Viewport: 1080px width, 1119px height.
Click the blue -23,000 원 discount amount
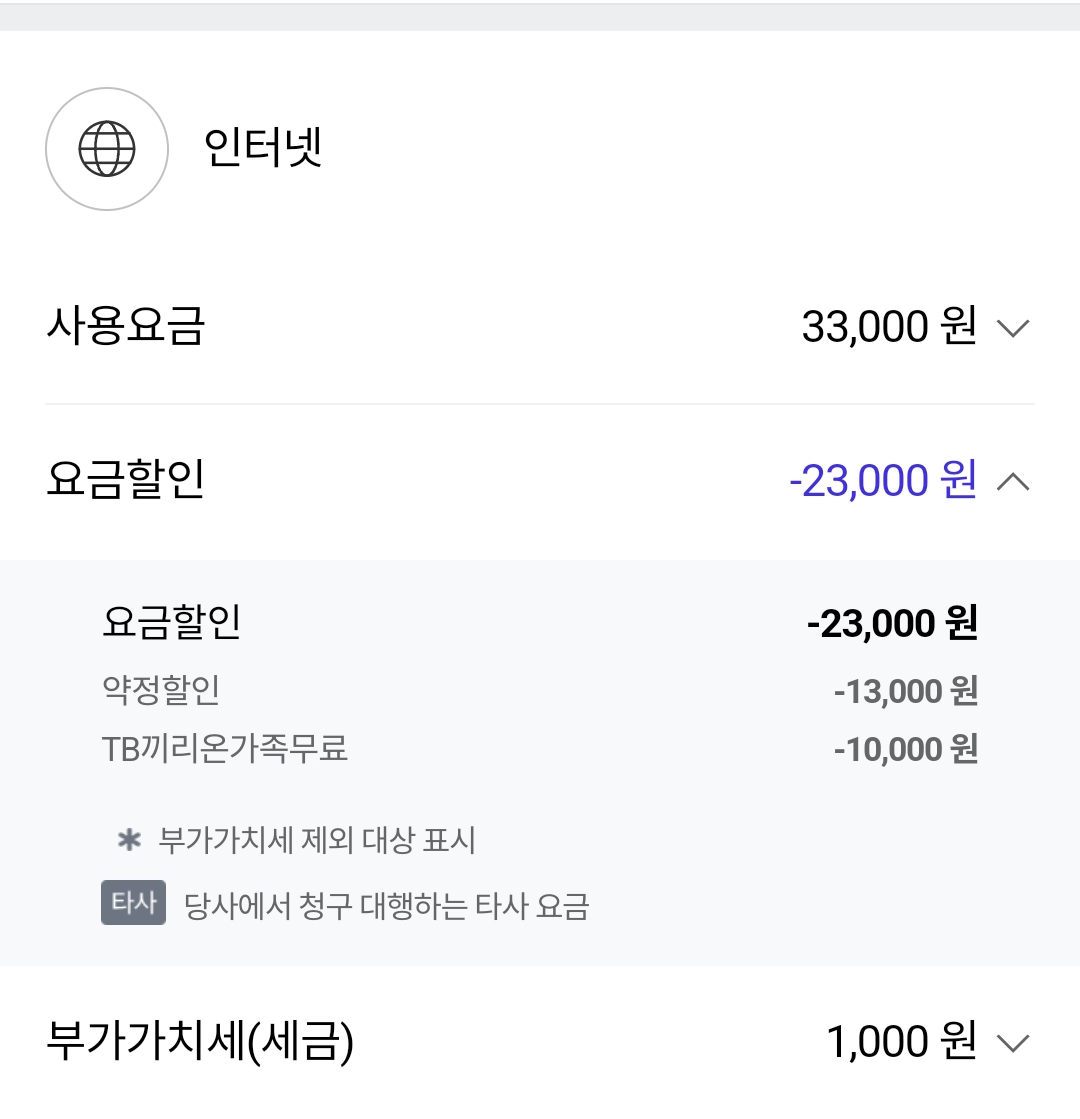point(882,481)
